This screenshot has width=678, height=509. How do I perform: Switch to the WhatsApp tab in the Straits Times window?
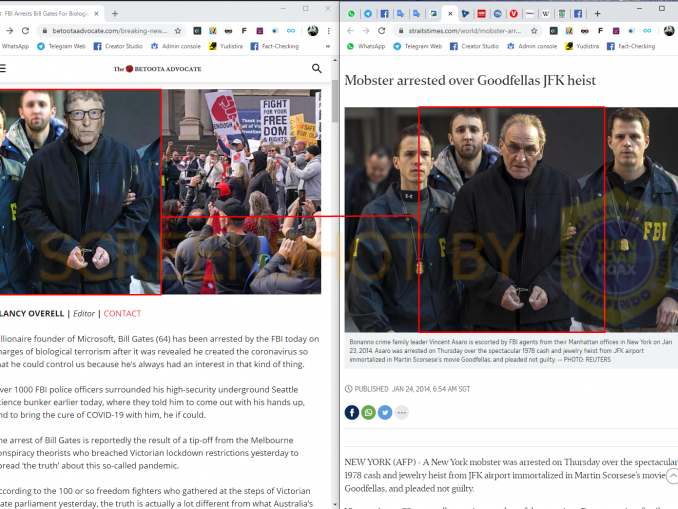click(351, 14)
